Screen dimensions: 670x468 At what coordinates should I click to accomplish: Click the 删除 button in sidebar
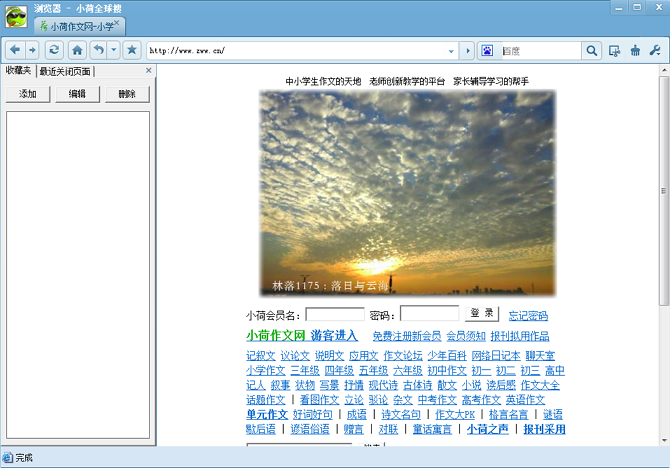[127, 94]
